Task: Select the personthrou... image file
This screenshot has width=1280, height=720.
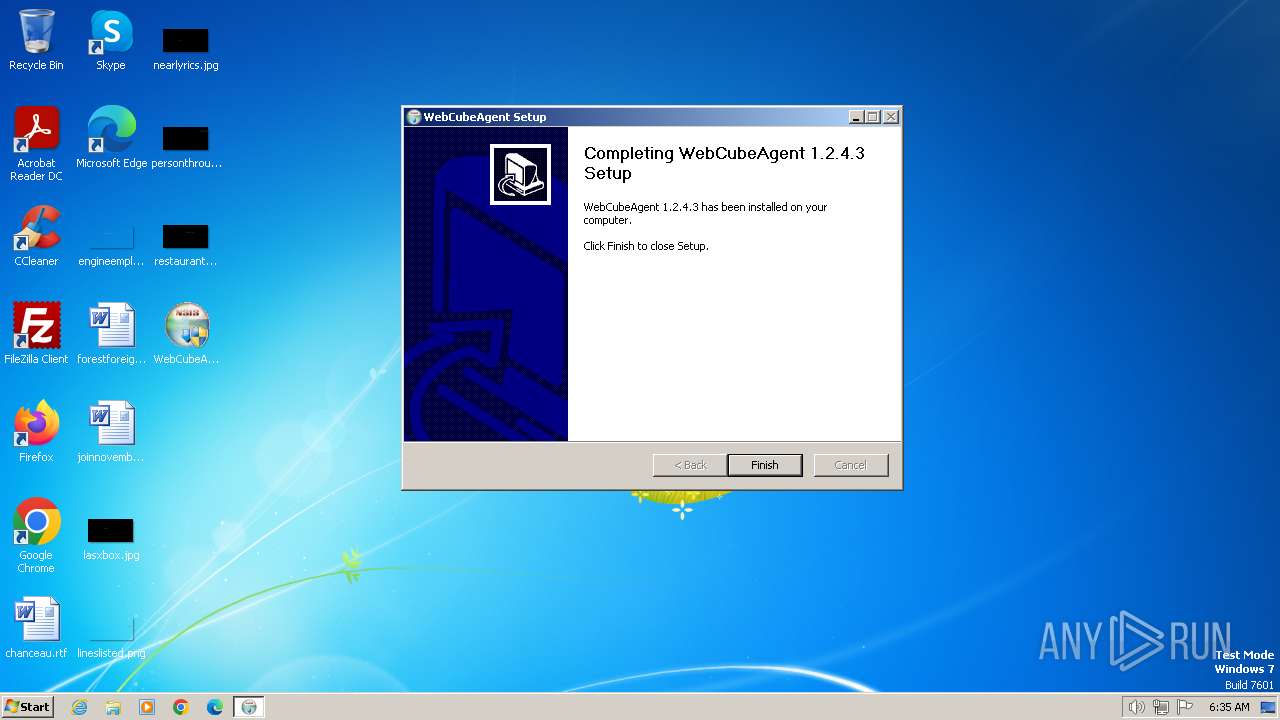Action: coord(186,146)
